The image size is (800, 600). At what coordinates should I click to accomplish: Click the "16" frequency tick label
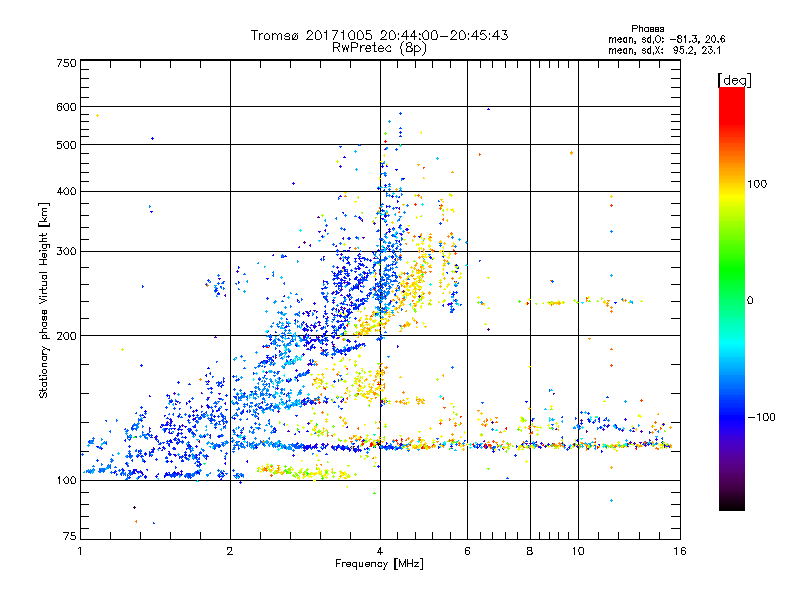pyautogui.click(x=680, y=551)
